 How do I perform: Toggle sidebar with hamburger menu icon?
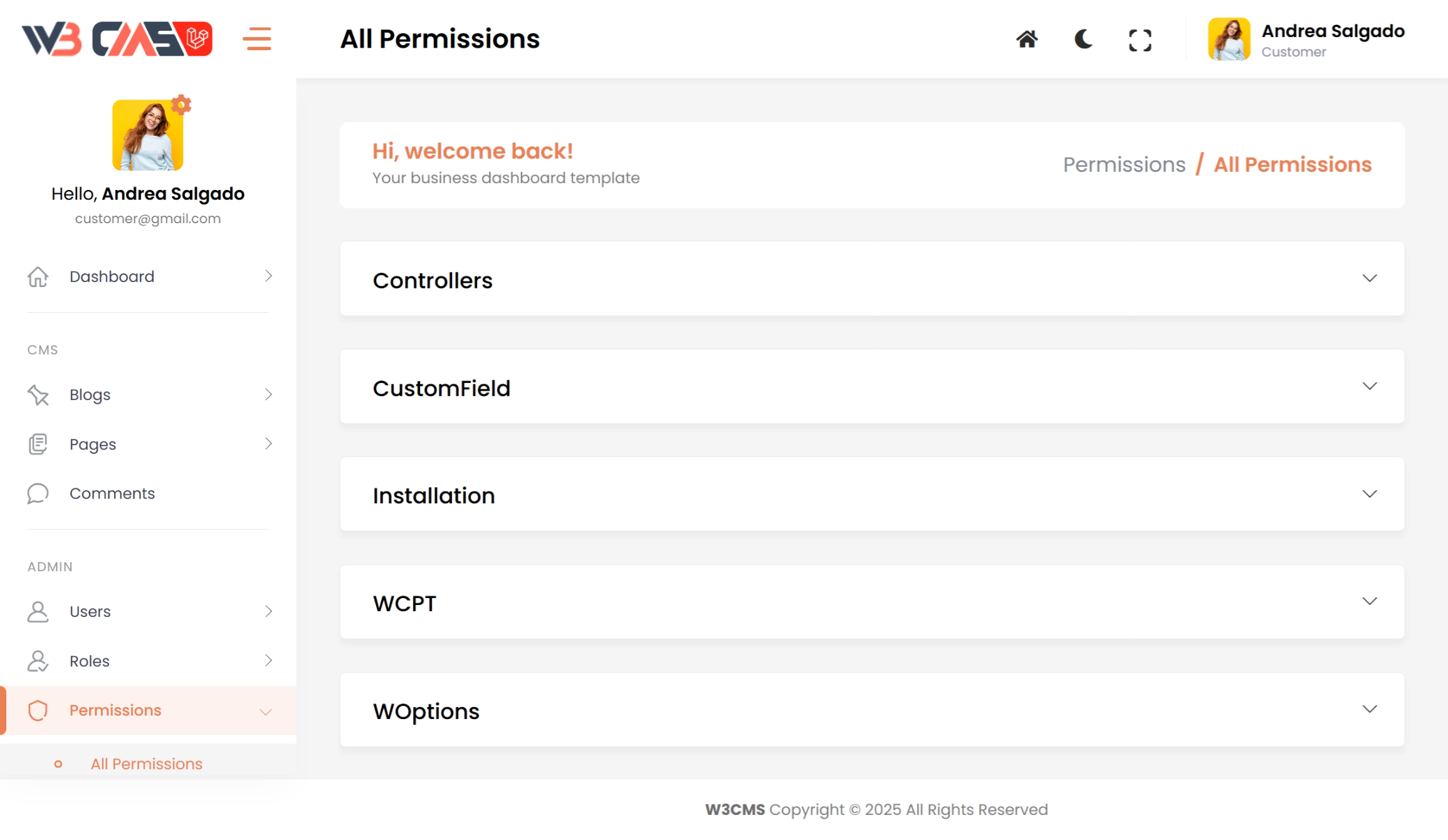pos(257,39)
